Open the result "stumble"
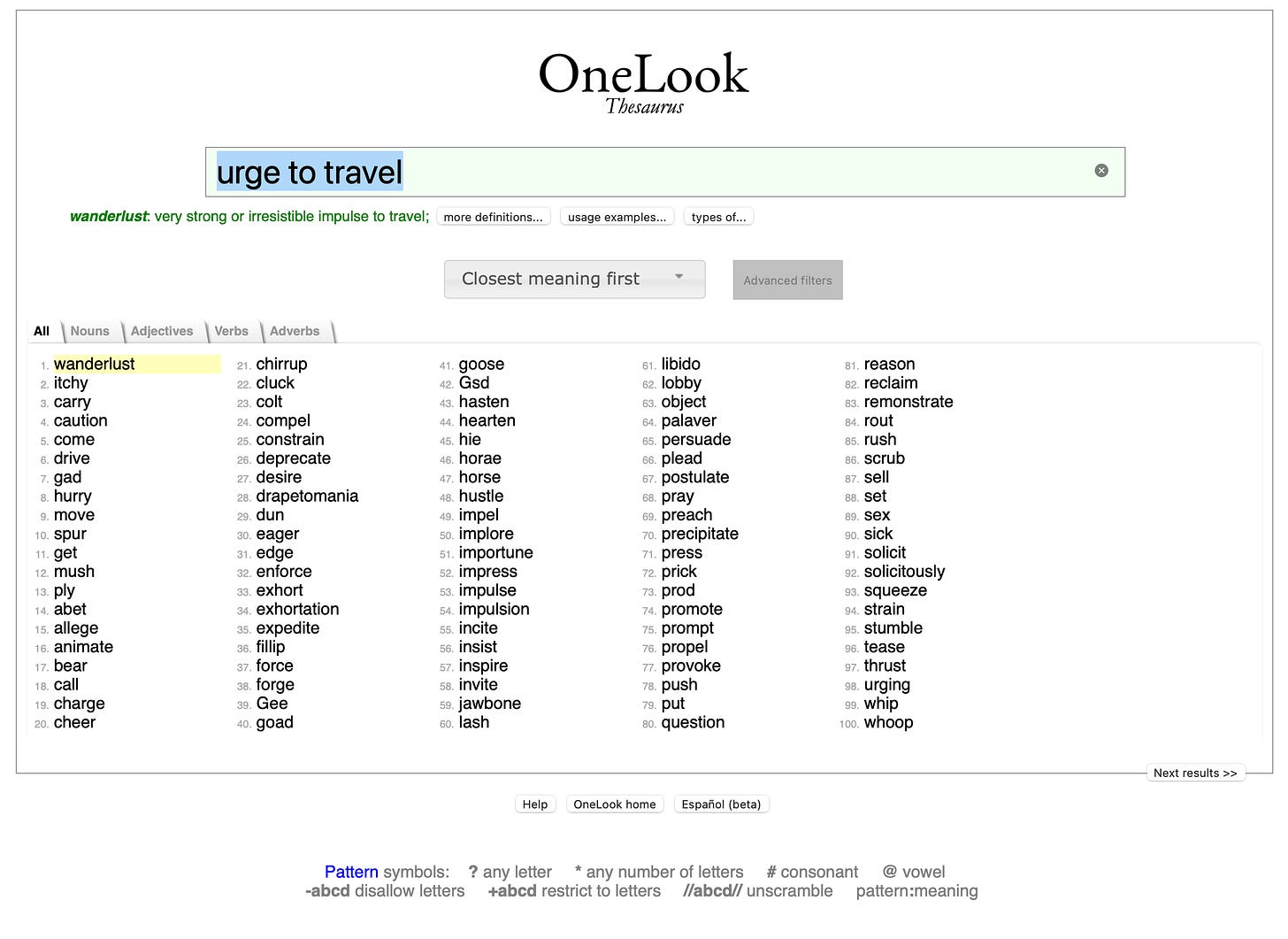This screenshot has width=1288, height=939. click(x=893, y=628)
